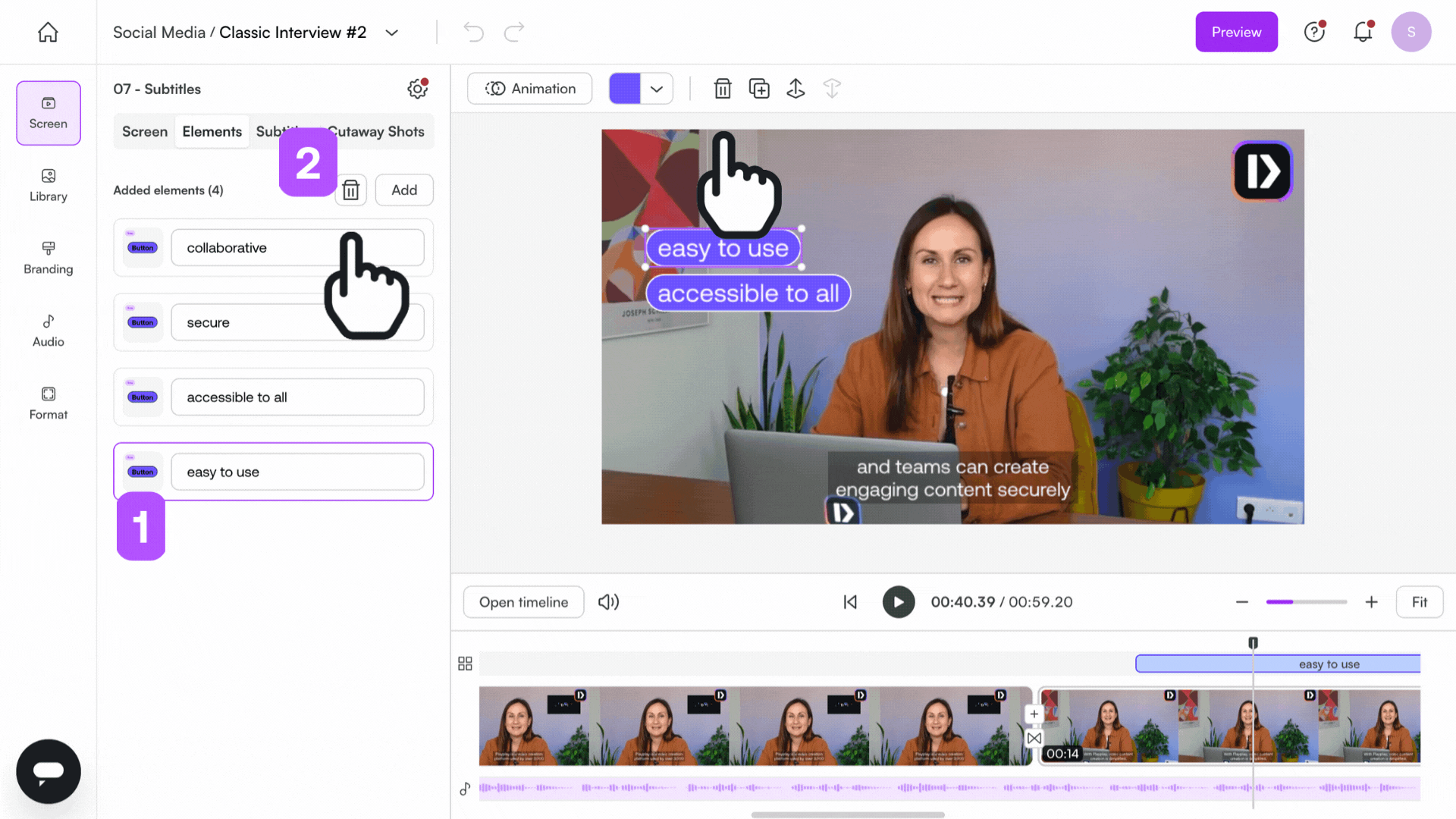Switch to the Screen tab
Viewport: 1456px width, 819px height.
point(144,131)
